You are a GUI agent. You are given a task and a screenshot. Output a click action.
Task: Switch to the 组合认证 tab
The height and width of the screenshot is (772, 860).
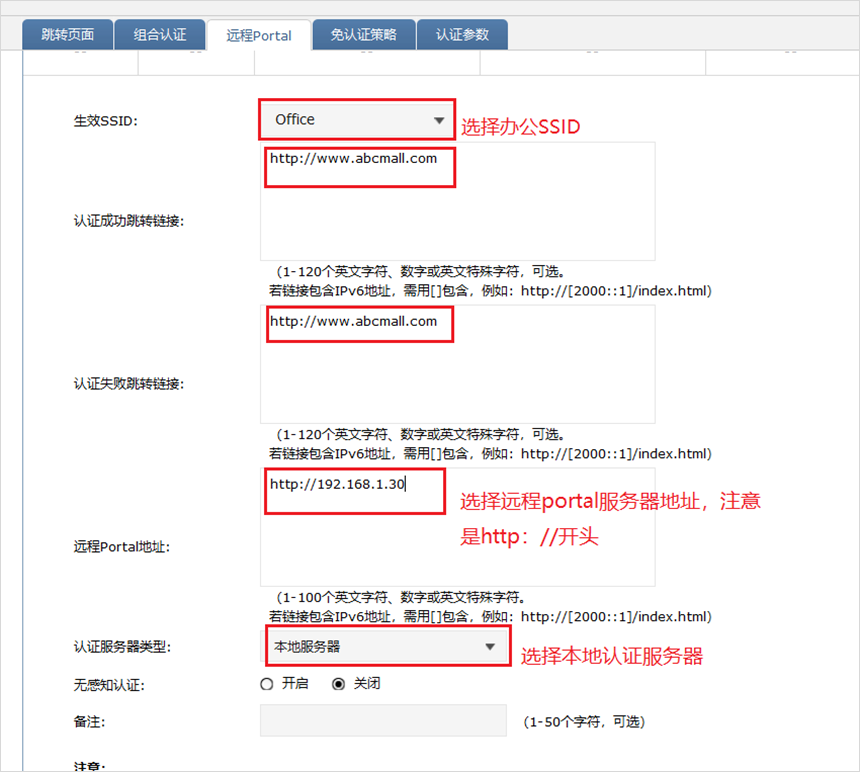click(x=160, y=35)
